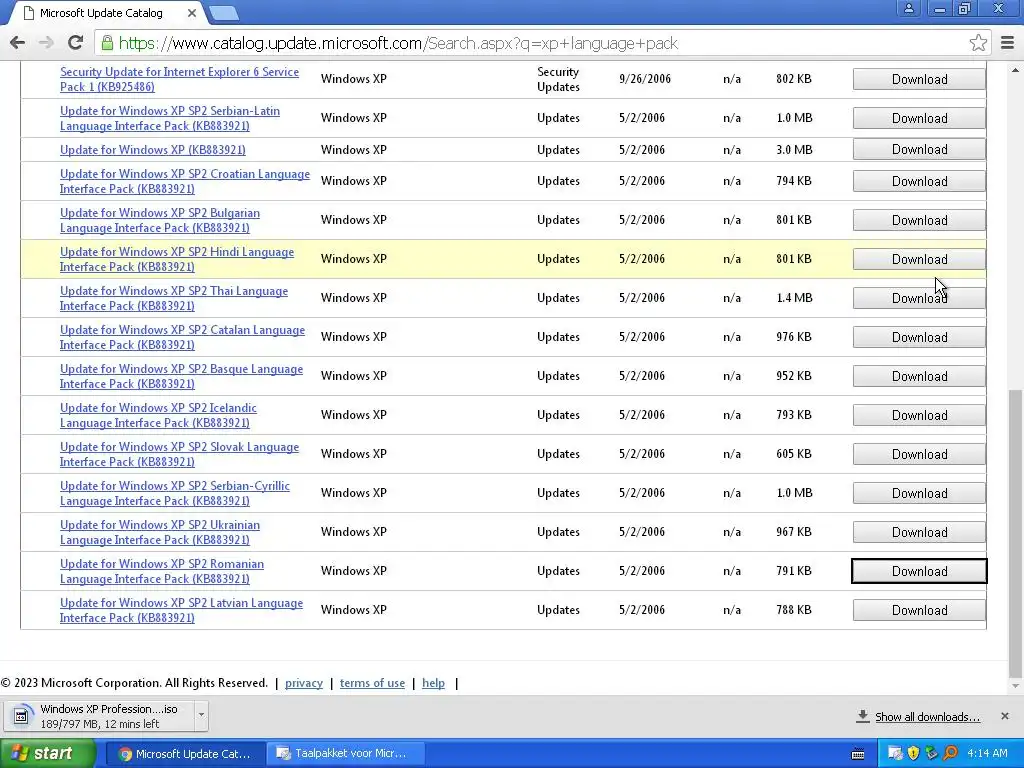
Task: Click the vertical scrollbar thumb
Action: pos(1015,534)
